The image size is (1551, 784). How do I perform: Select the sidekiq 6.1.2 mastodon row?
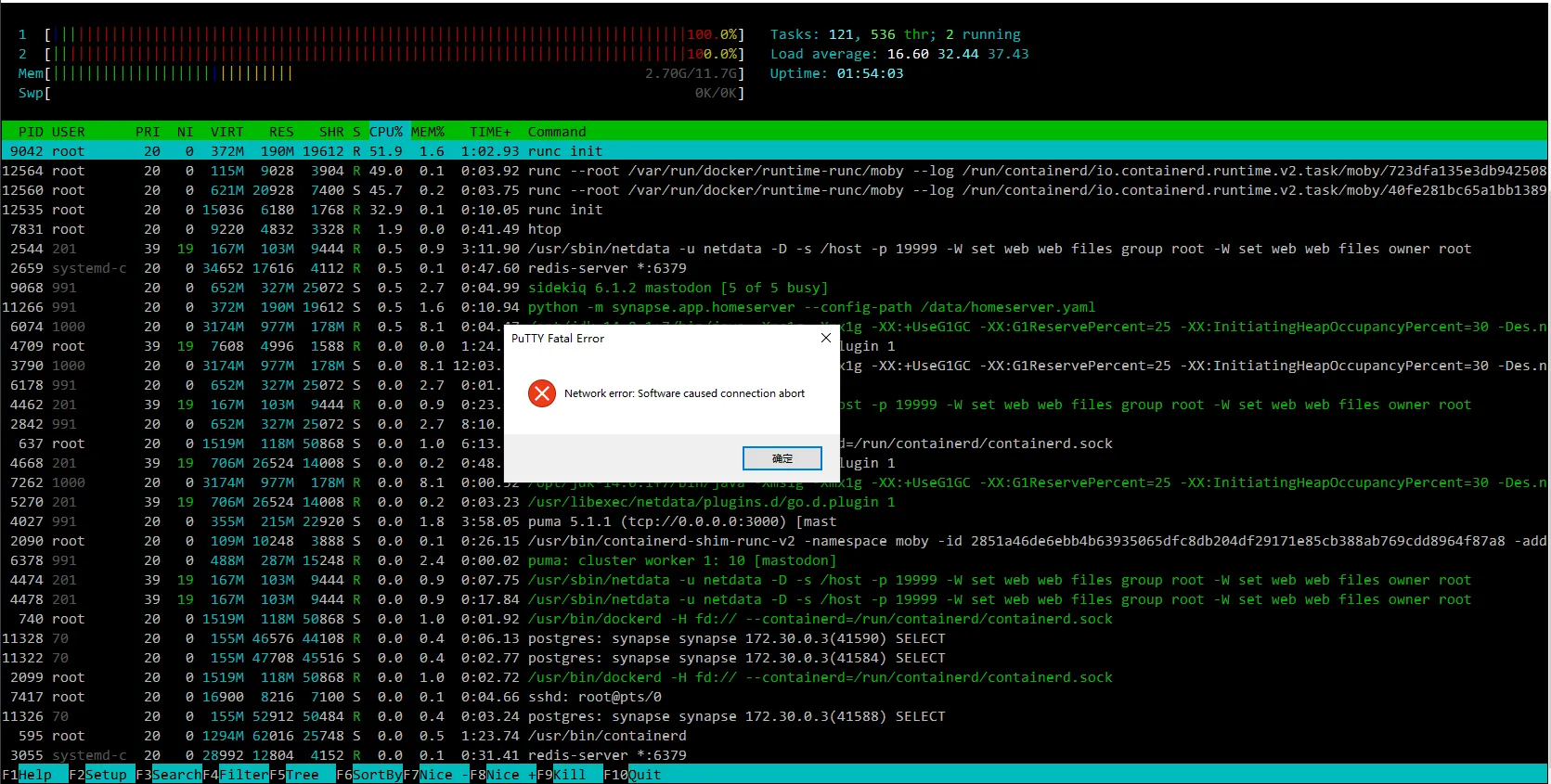coord(774,288)
